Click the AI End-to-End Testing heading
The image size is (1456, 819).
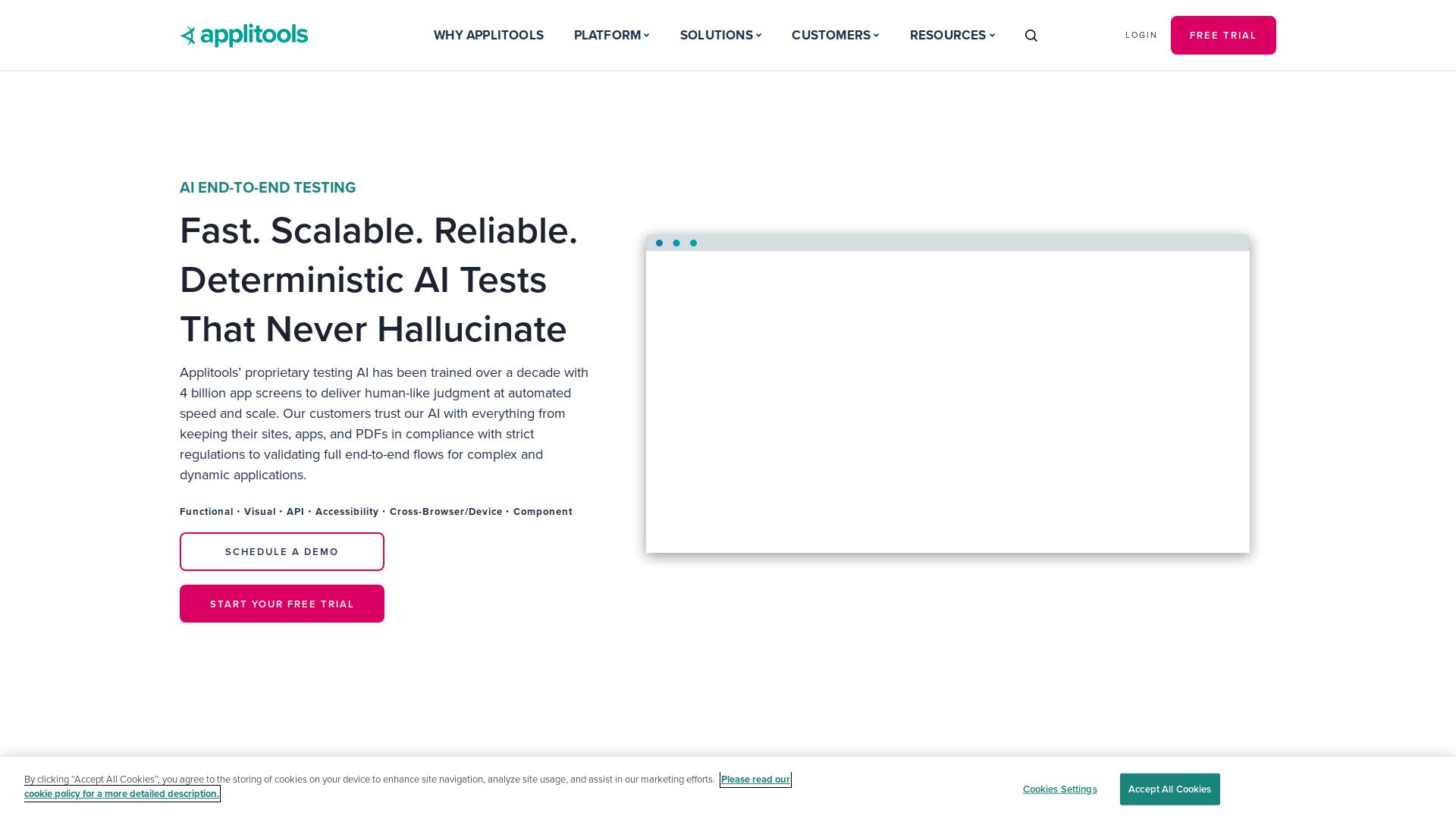[268, 187]
